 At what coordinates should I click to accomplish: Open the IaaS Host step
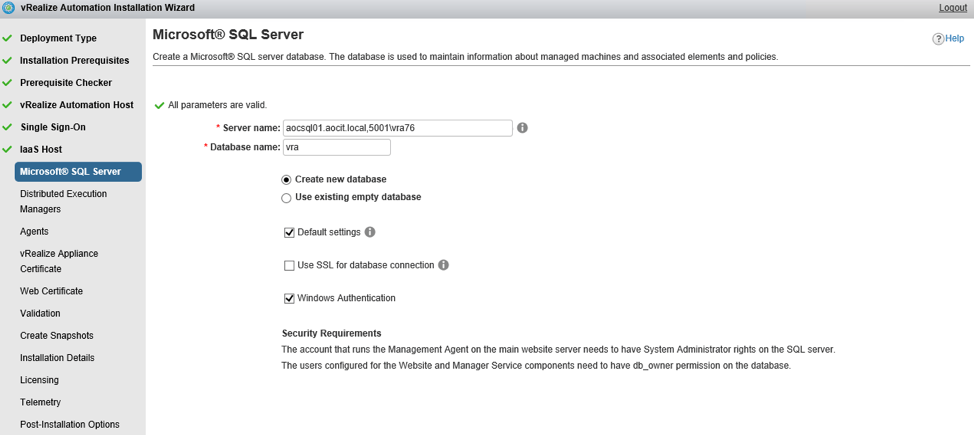(x=41, y=149)
